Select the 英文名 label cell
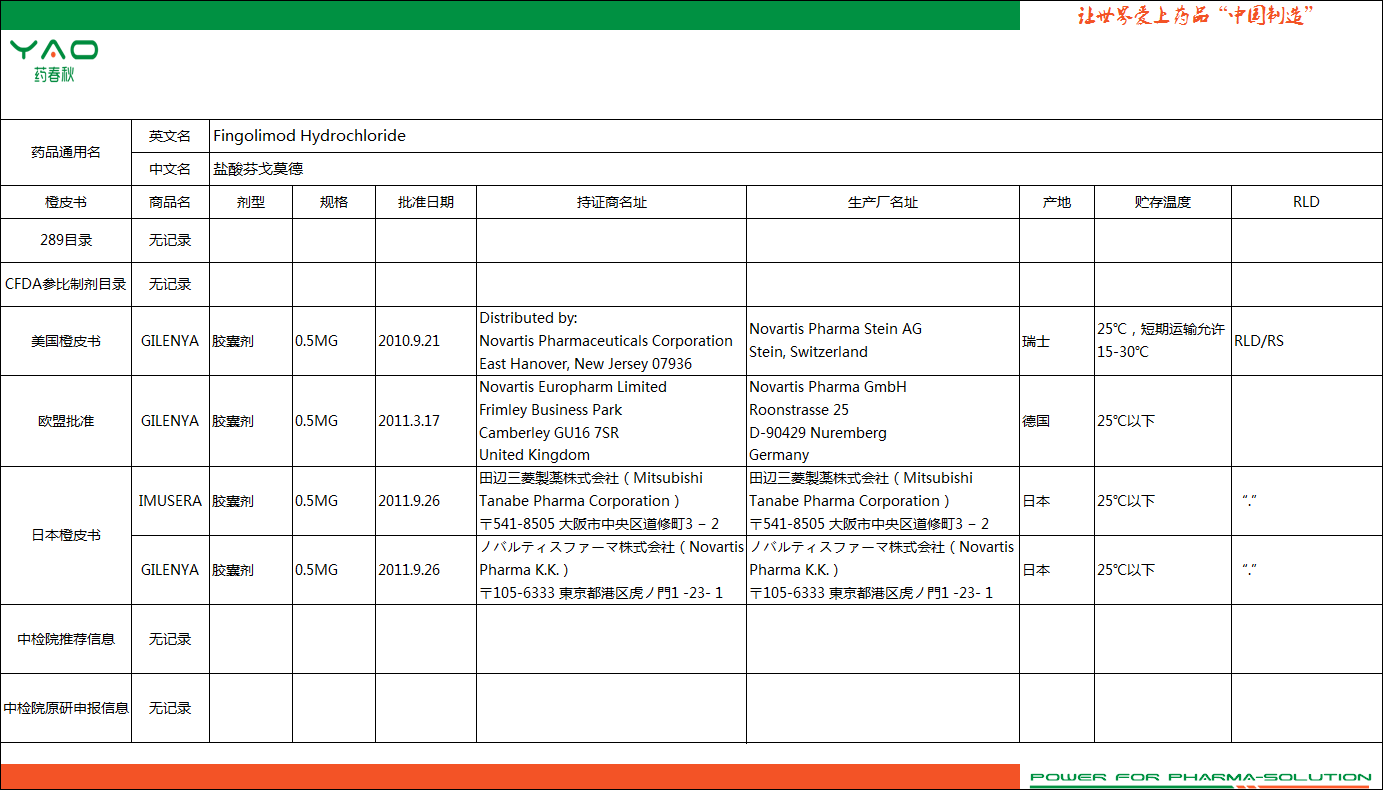 click(x=170, y=136)
